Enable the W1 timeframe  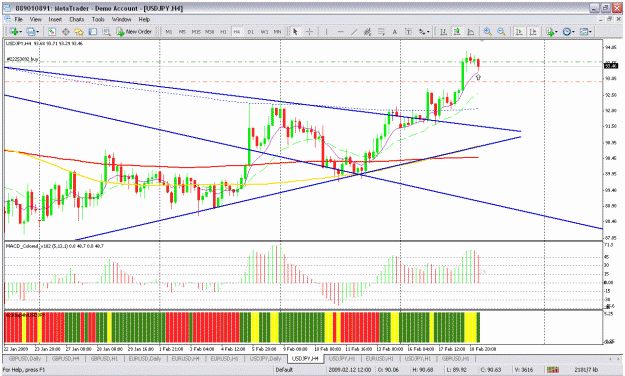(x=264, y=31)
